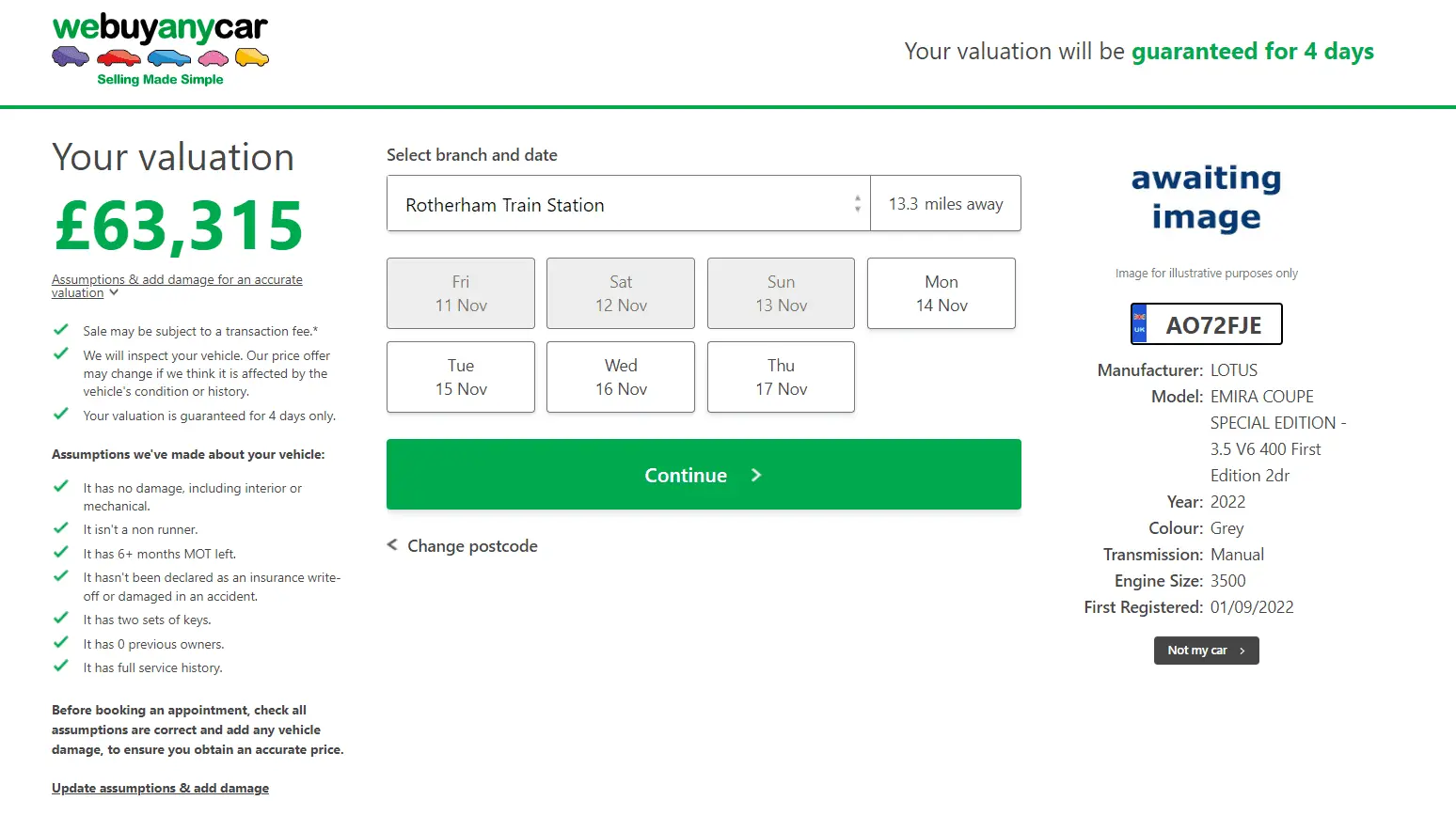Open Assumptions & add damage link
This screenshot has width=1456, height=816.
[x=177, y=280]
